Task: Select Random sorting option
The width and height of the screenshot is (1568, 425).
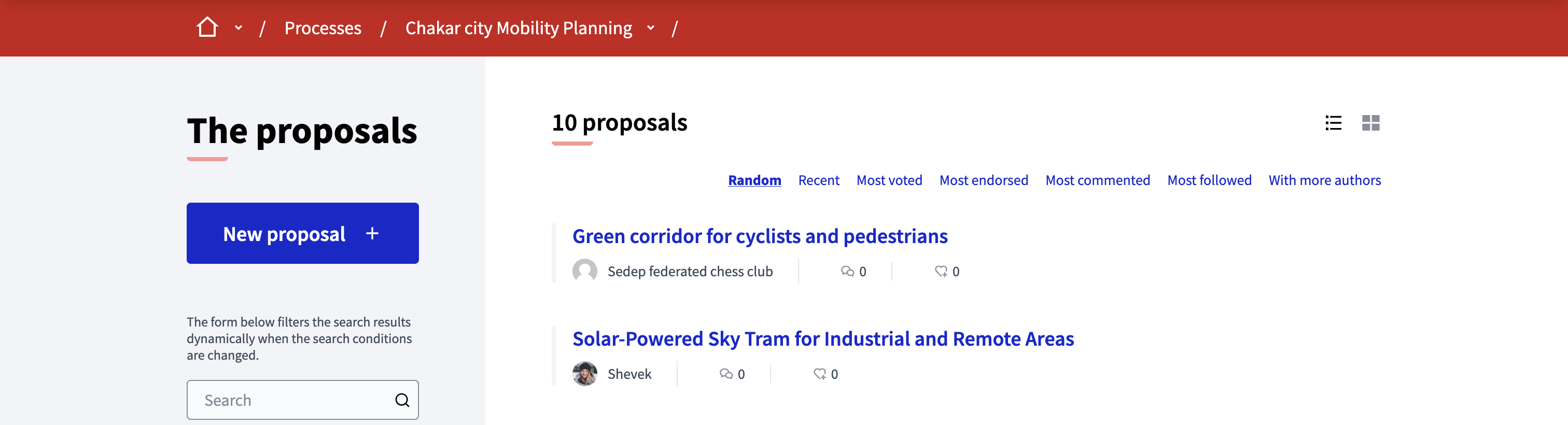Action: (x=755, y=180)
